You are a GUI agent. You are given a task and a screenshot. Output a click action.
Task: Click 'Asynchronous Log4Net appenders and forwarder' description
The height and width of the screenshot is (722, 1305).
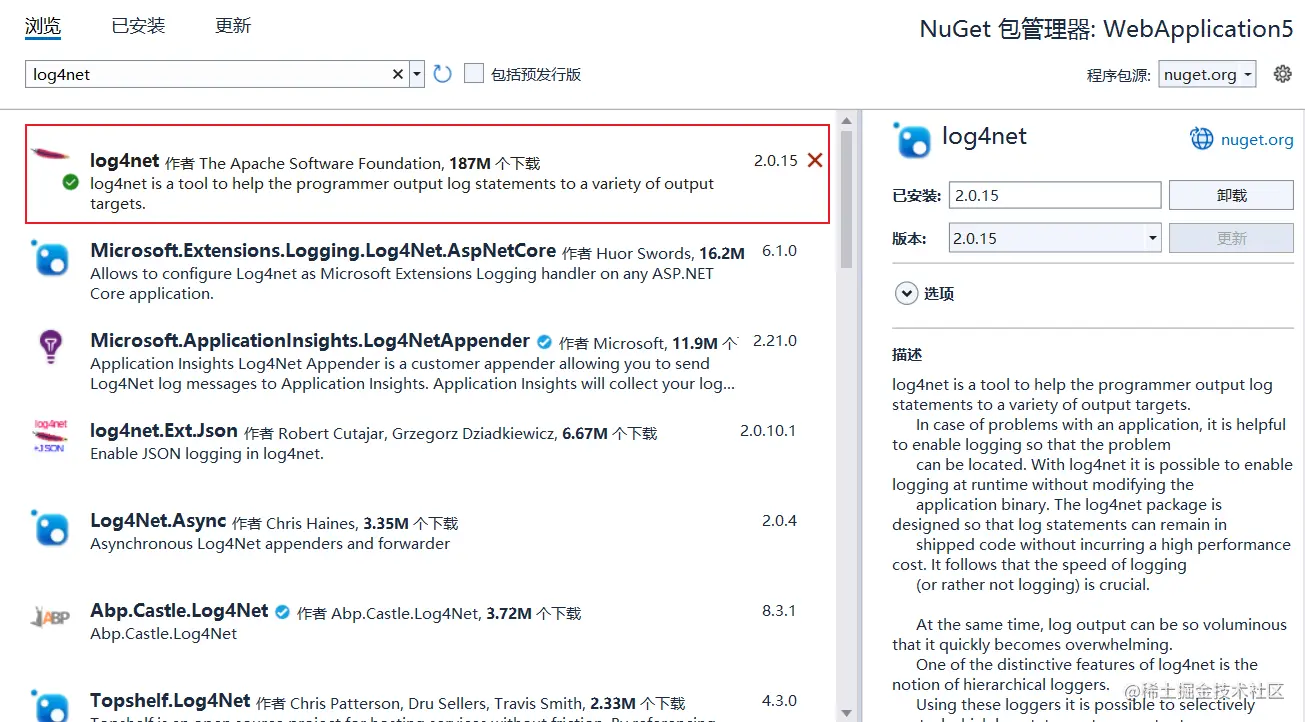coord(270,543)
